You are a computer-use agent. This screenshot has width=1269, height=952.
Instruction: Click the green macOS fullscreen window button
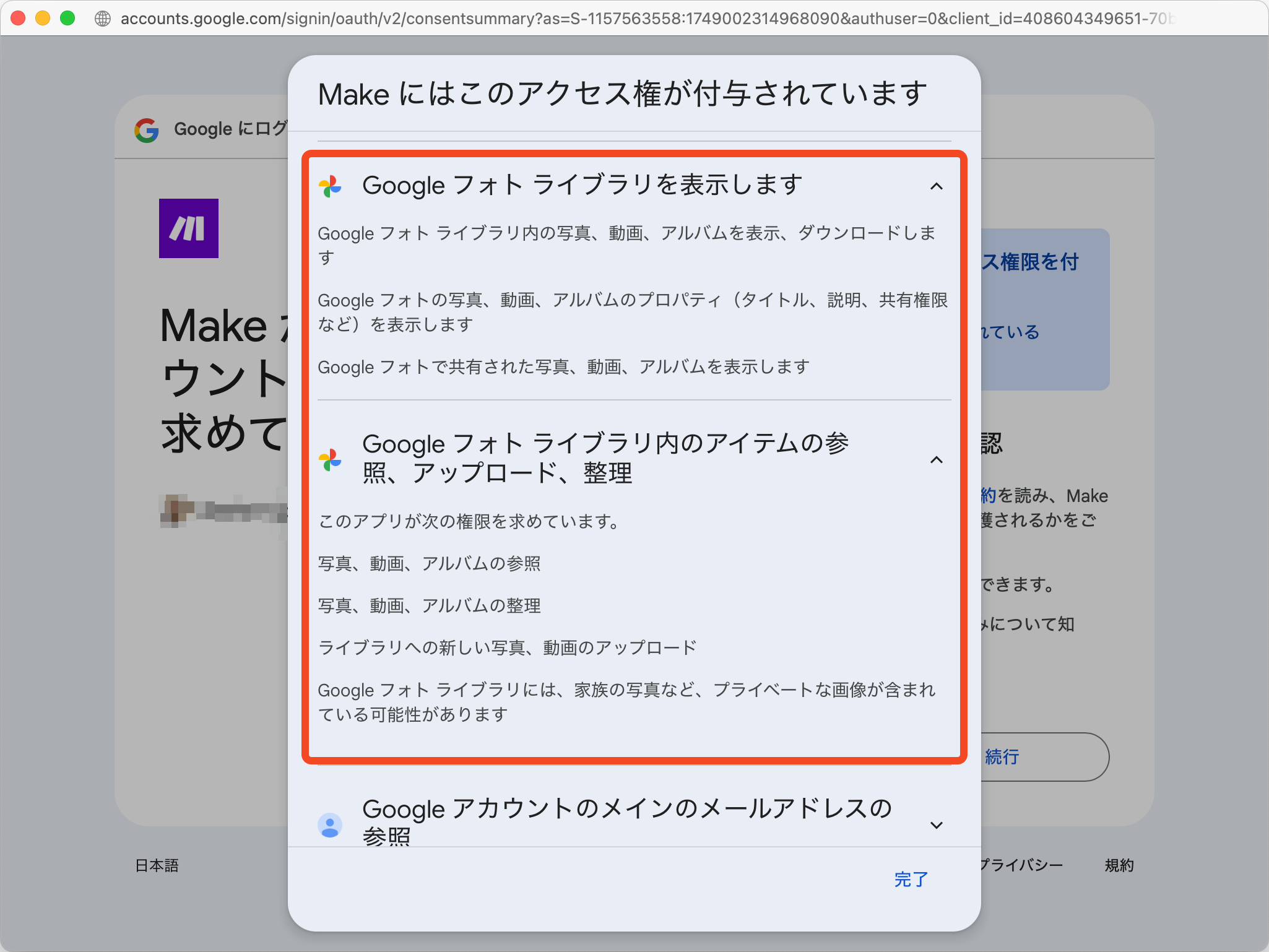point(67,19)
